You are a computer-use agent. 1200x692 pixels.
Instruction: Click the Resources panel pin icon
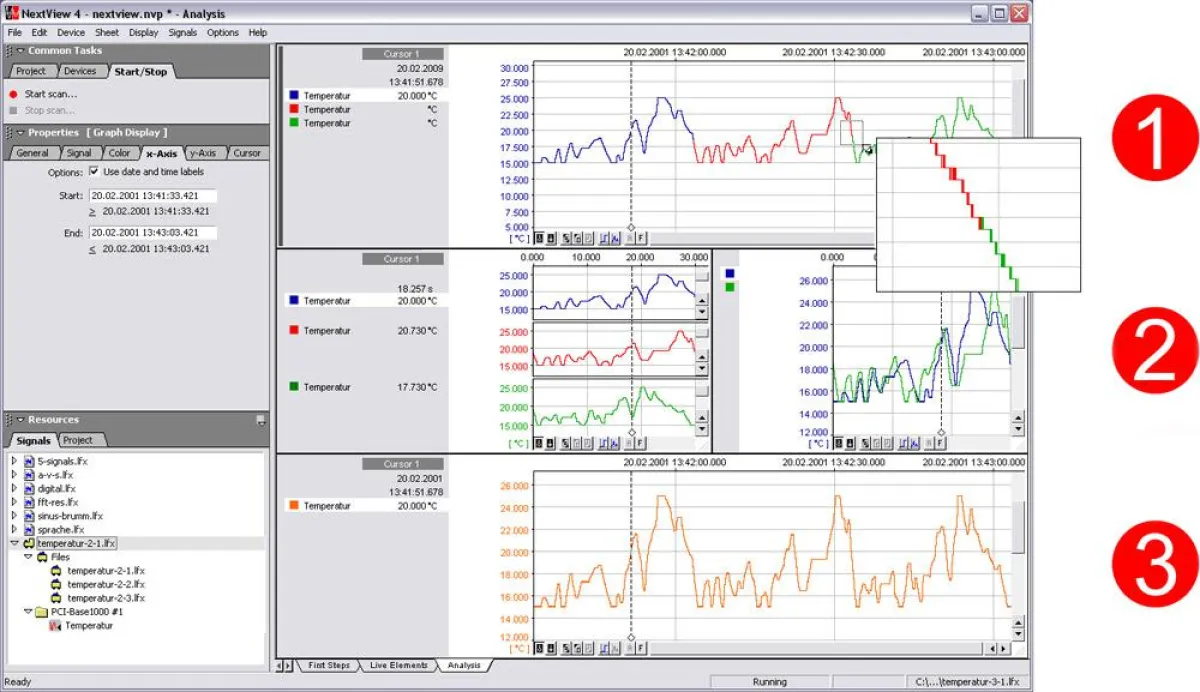pos(261,420)
